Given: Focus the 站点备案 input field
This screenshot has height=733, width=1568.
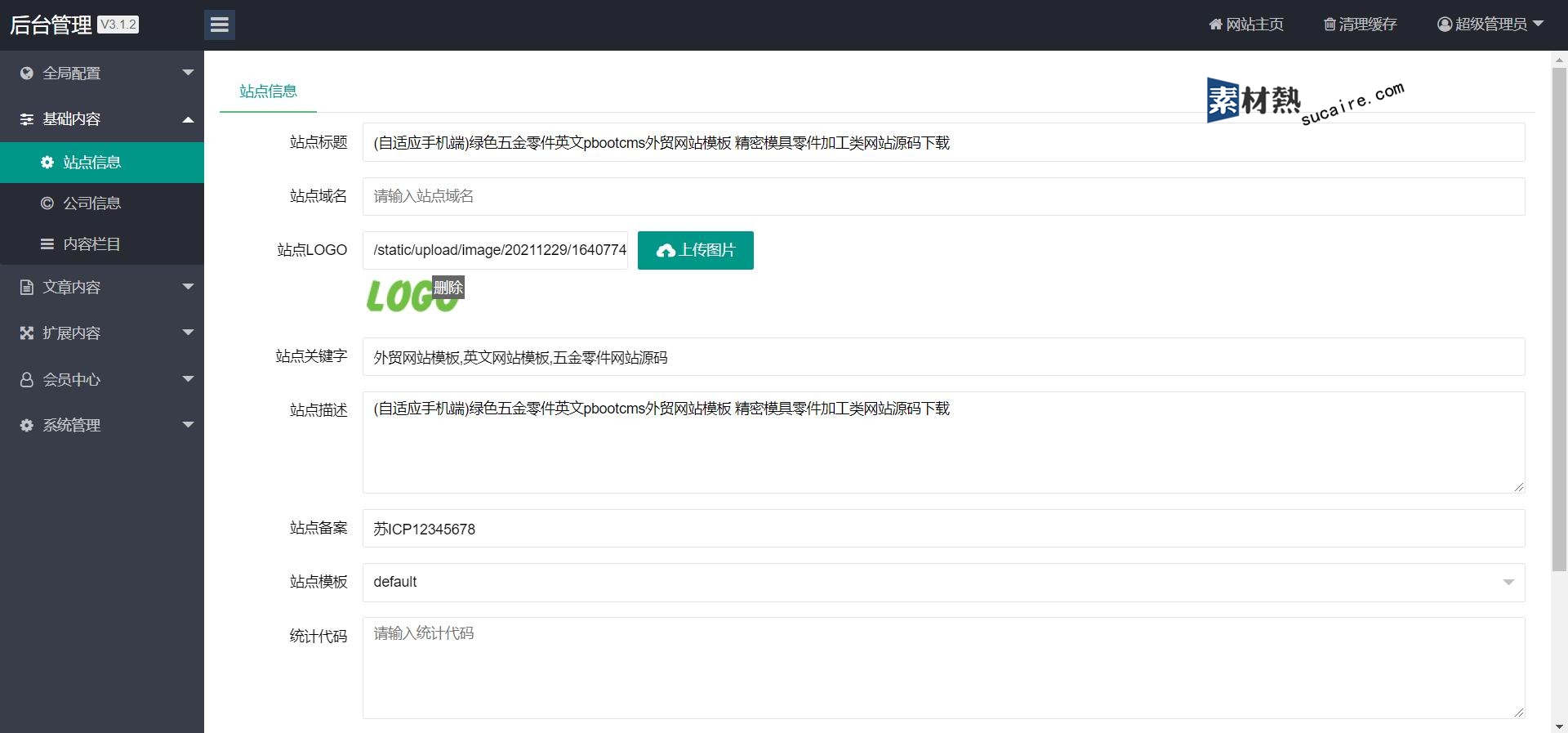Looking at the screenshot, I should pyautogui.click(x=943, y=529).
